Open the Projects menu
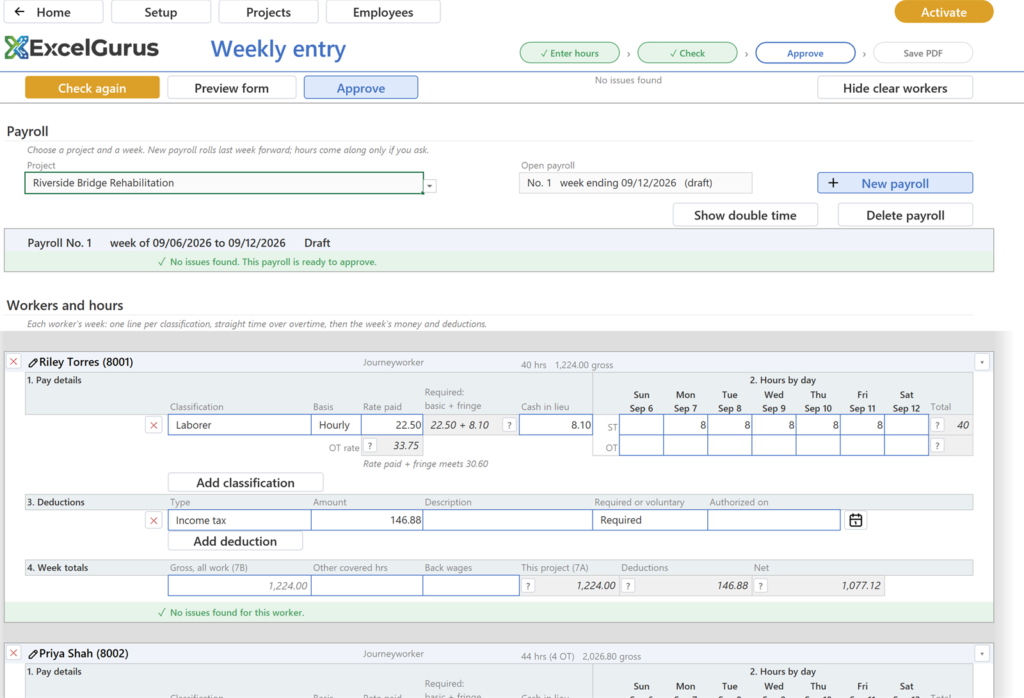Image resolution: width=1024 pixels, height=698 pixels. click(x=268, y=12)
